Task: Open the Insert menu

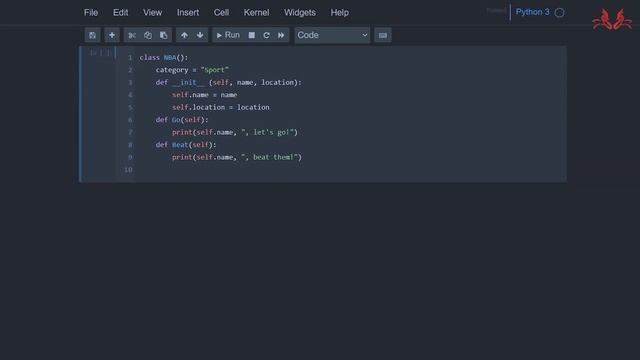Action: [188, 13]
